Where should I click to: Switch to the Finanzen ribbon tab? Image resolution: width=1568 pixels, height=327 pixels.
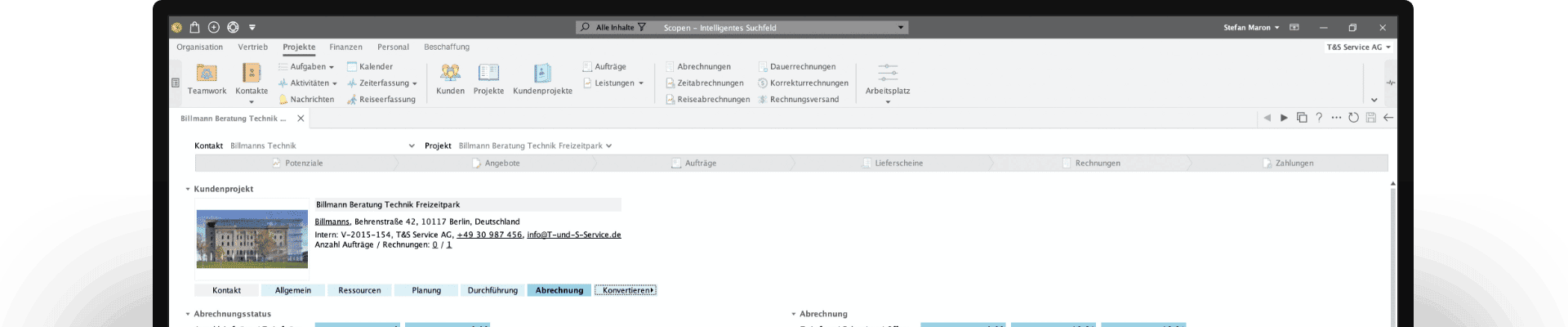[345, 47]
